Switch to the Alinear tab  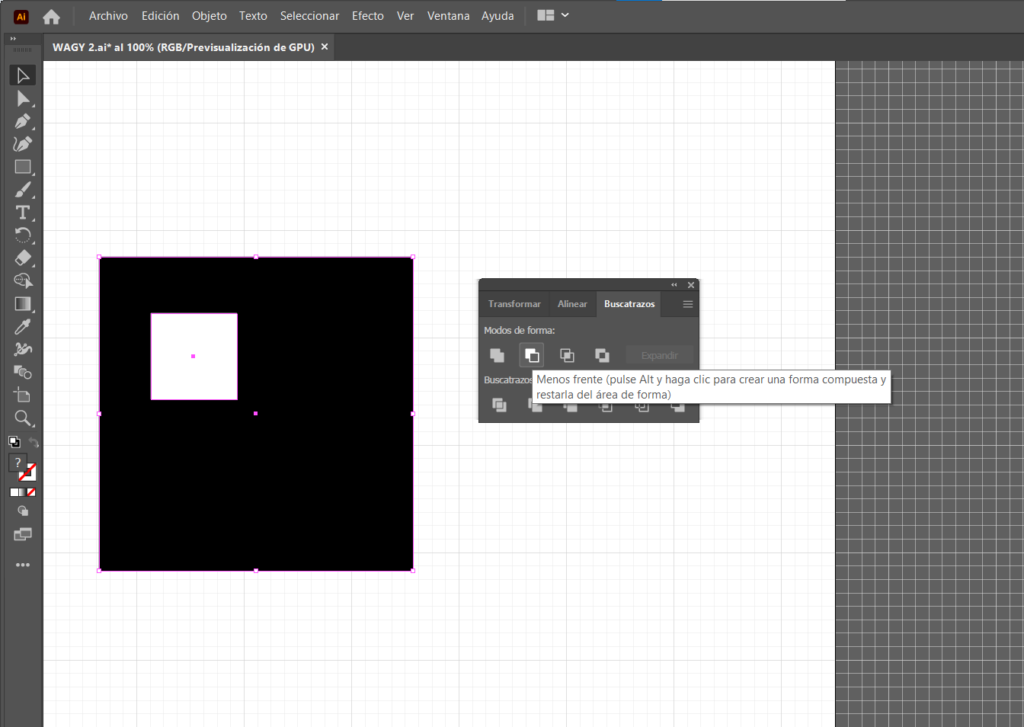[572, 304]
